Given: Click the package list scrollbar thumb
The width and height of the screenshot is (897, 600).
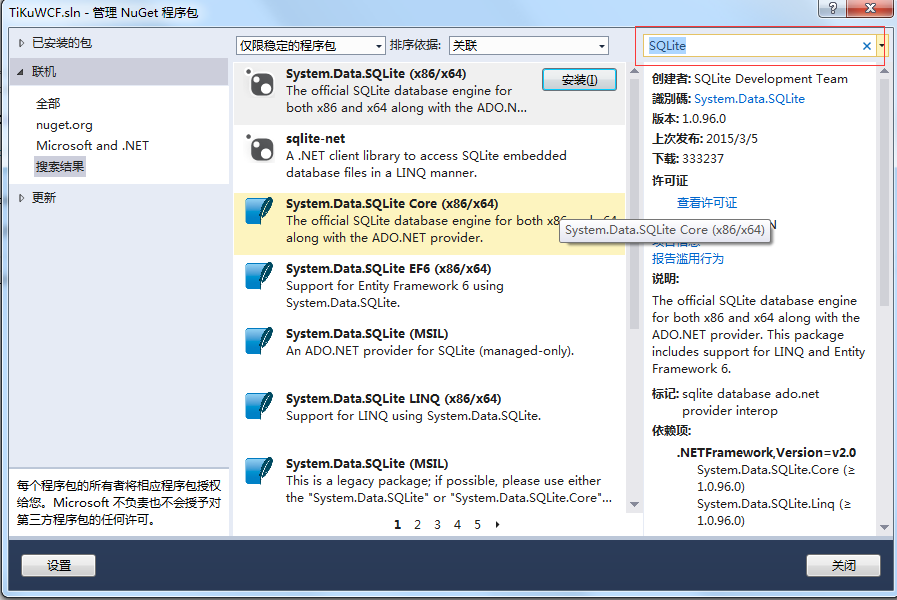Looking at the screenshot, I should 634,203.
